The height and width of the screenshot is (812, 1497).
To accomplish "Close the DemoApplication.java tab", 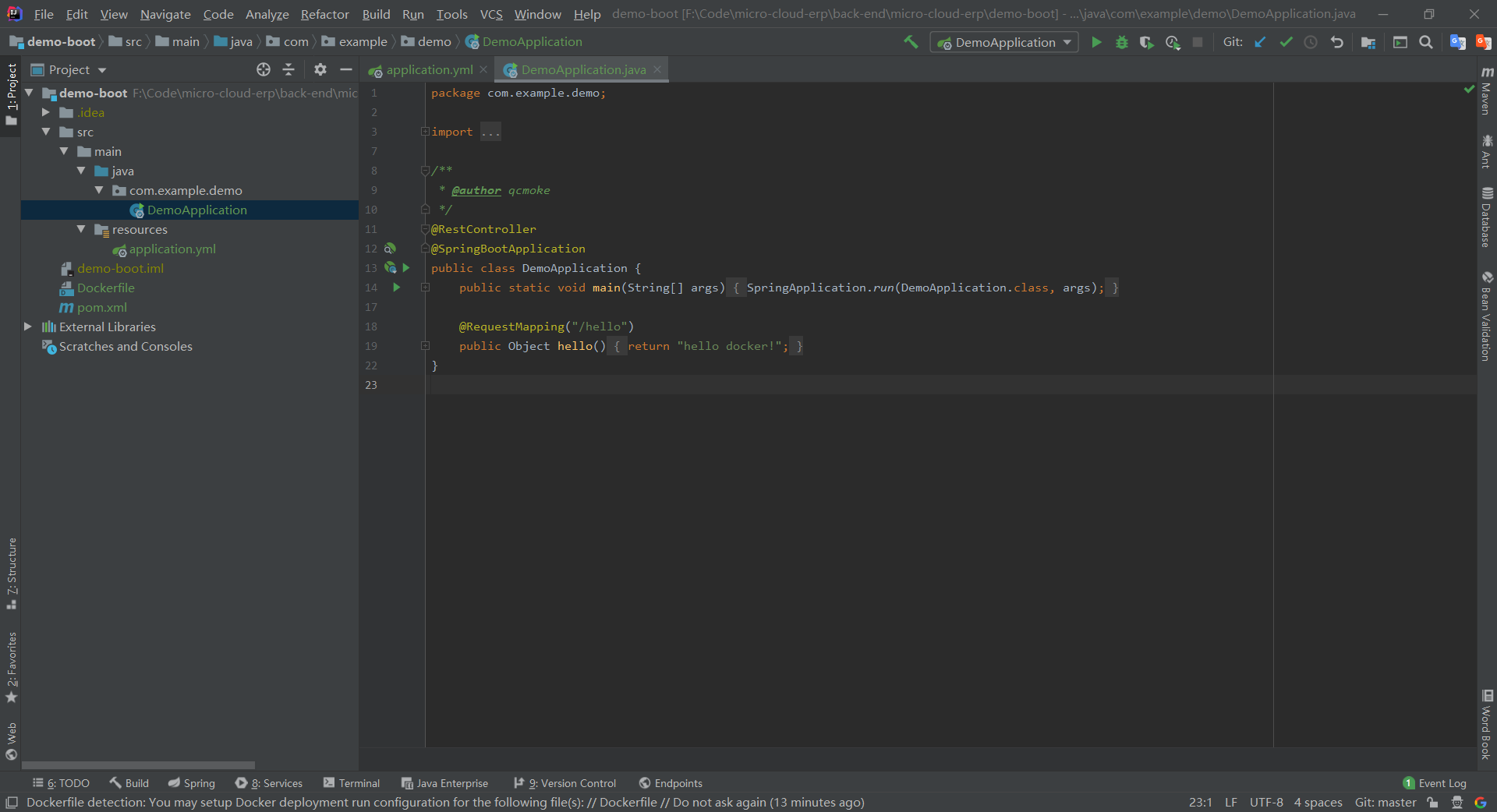I will coord(657,69).
